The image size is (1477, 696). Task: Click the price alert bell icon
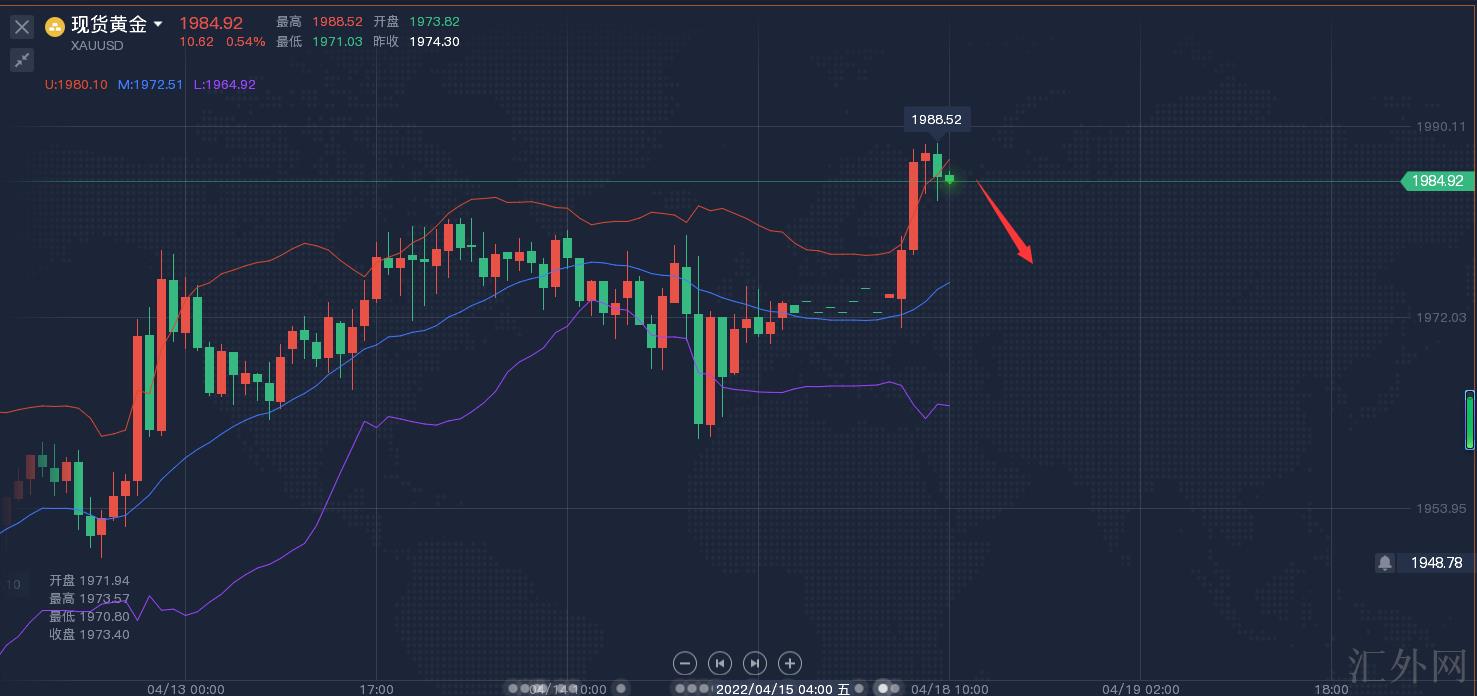[1385, 563]
